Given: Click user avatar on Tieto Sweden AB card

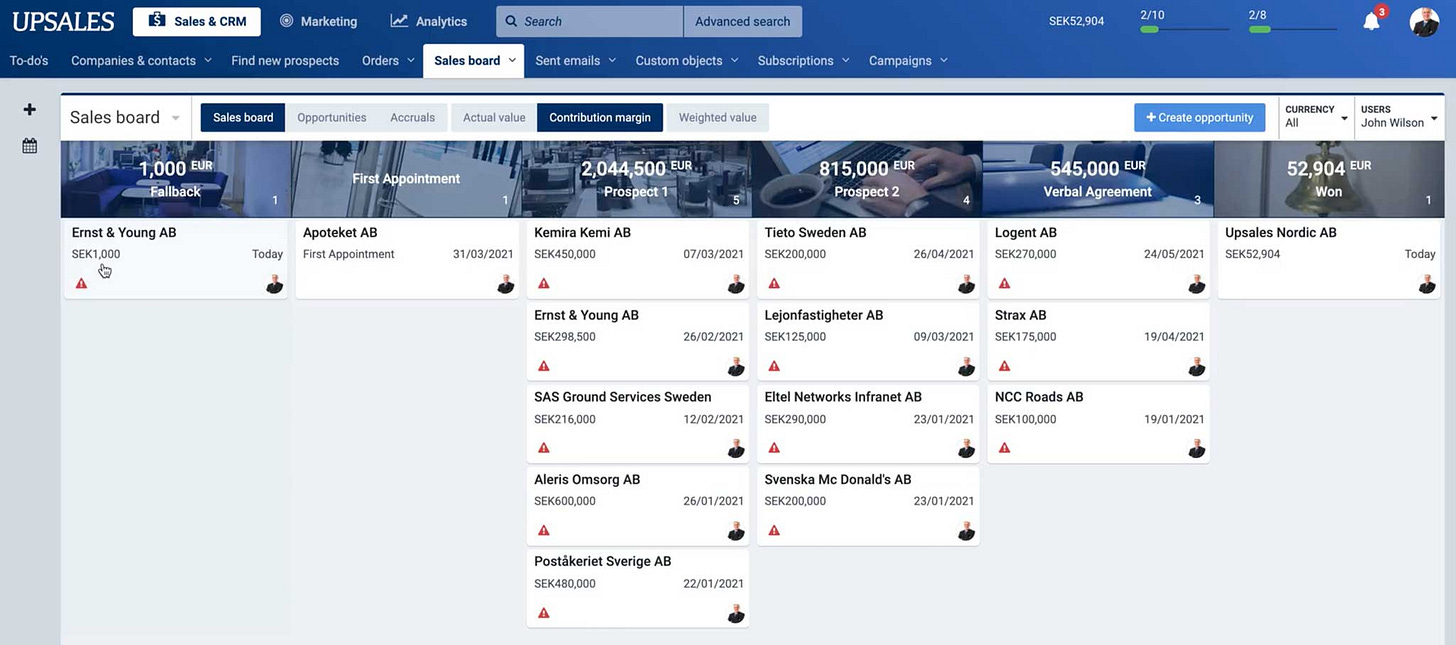Looking at the screenshot, I should pyautogui.click(x=966, y=284).
